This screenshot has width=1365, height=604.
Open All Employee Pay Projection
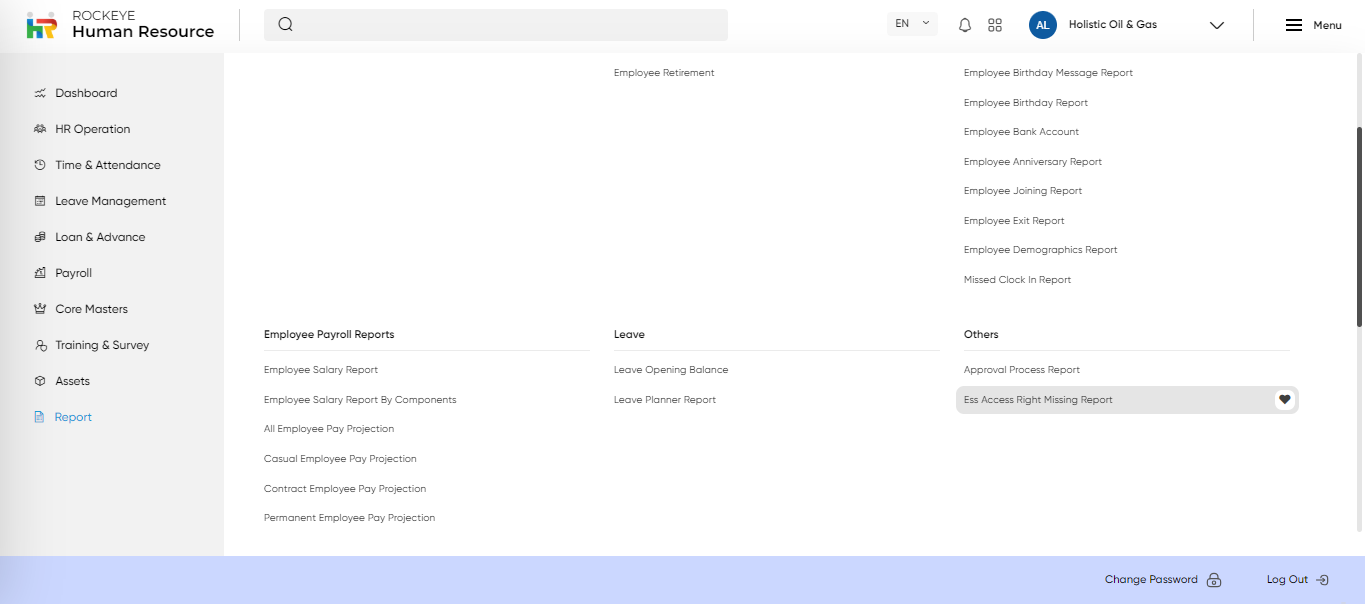(329, 429)
